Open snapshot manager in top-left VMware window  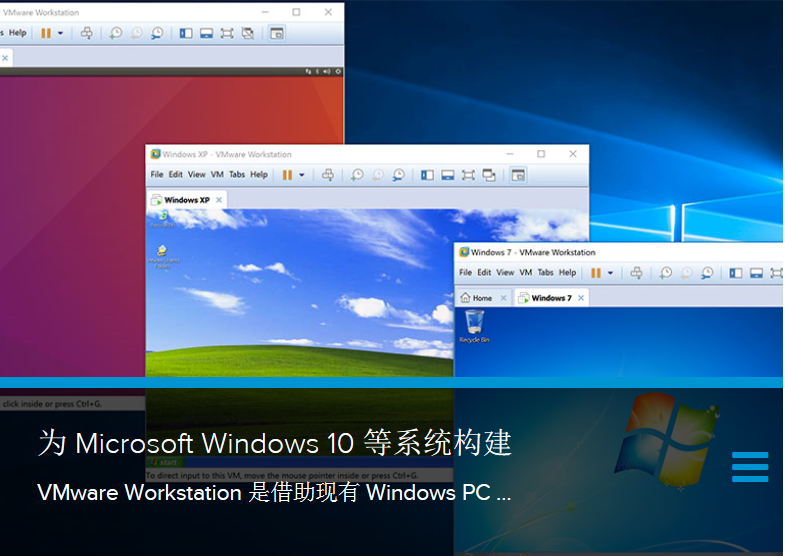pyautogui.click(x=157, y=33)
